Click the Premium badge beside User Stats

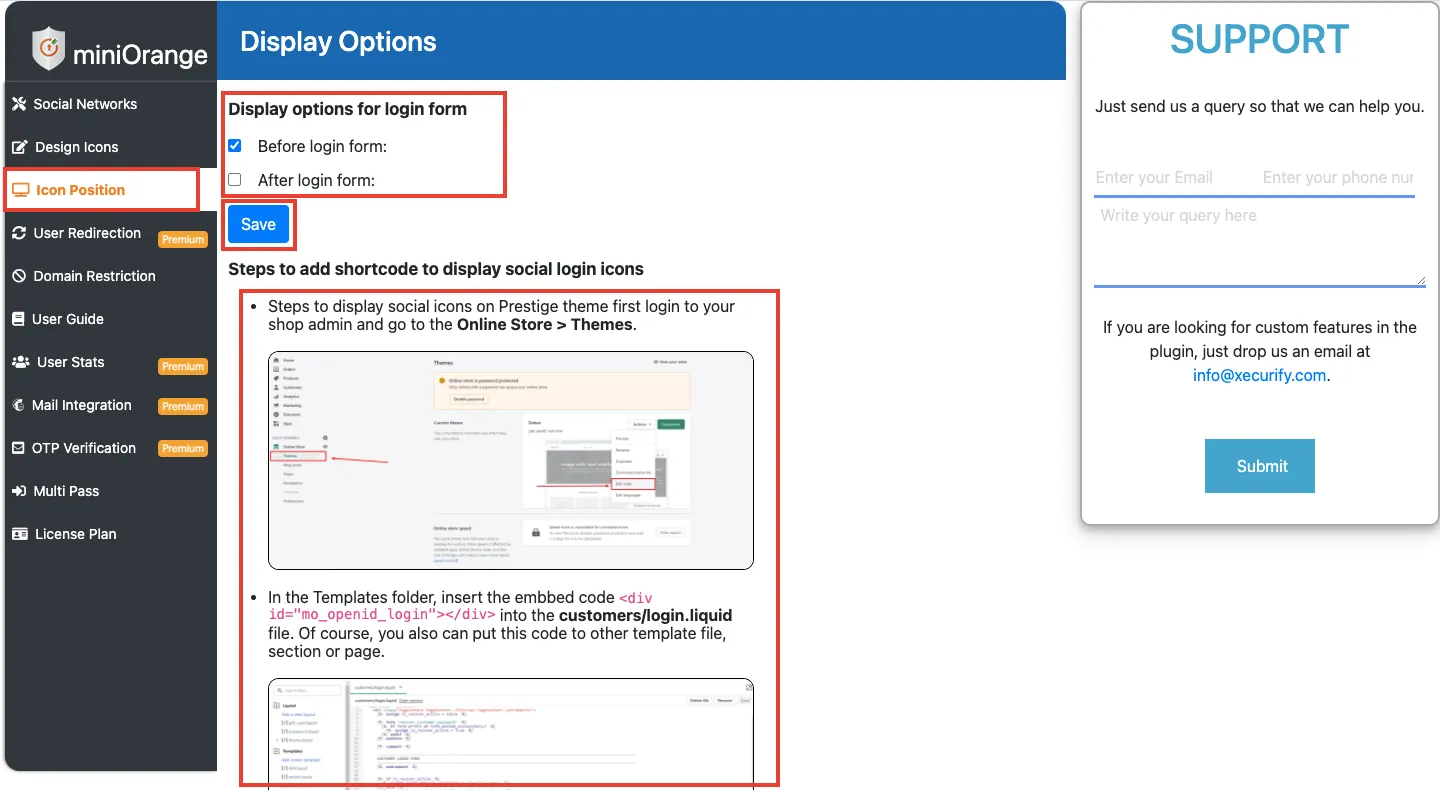(183, 366)
